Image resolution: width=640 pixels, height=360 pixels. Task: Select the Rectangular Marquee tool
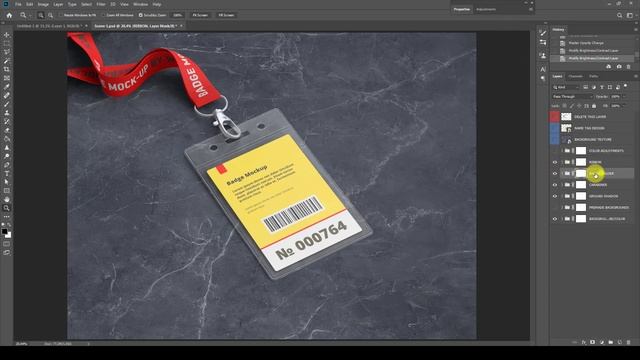(7, 43)
